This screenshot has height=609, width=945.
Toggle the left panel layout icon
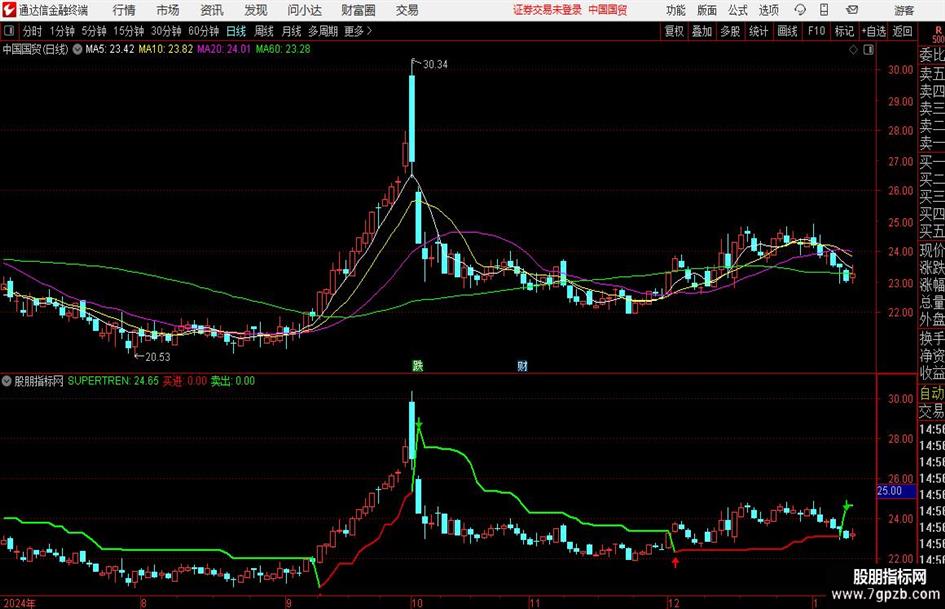pos(9,31)
